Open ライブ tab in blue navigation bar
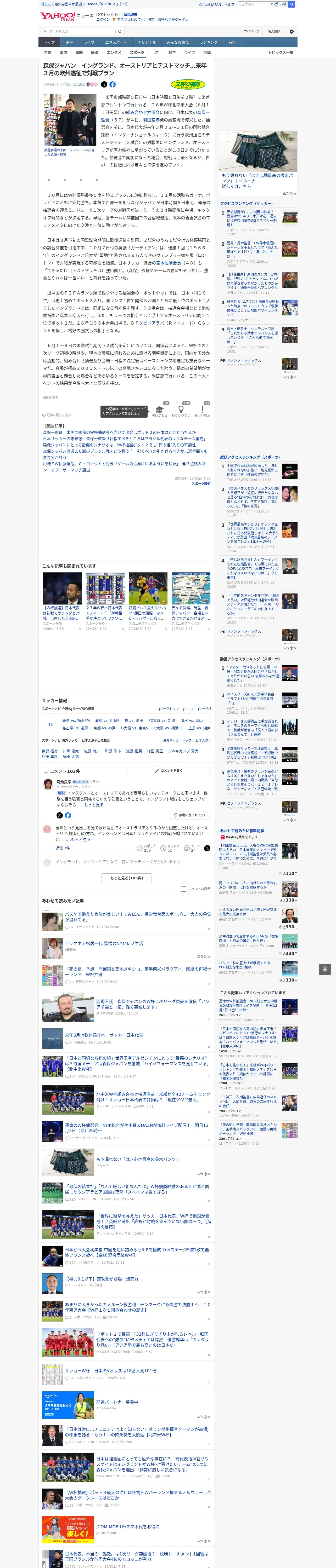The height and width of the screenshot is (1568, 336). 89,43
